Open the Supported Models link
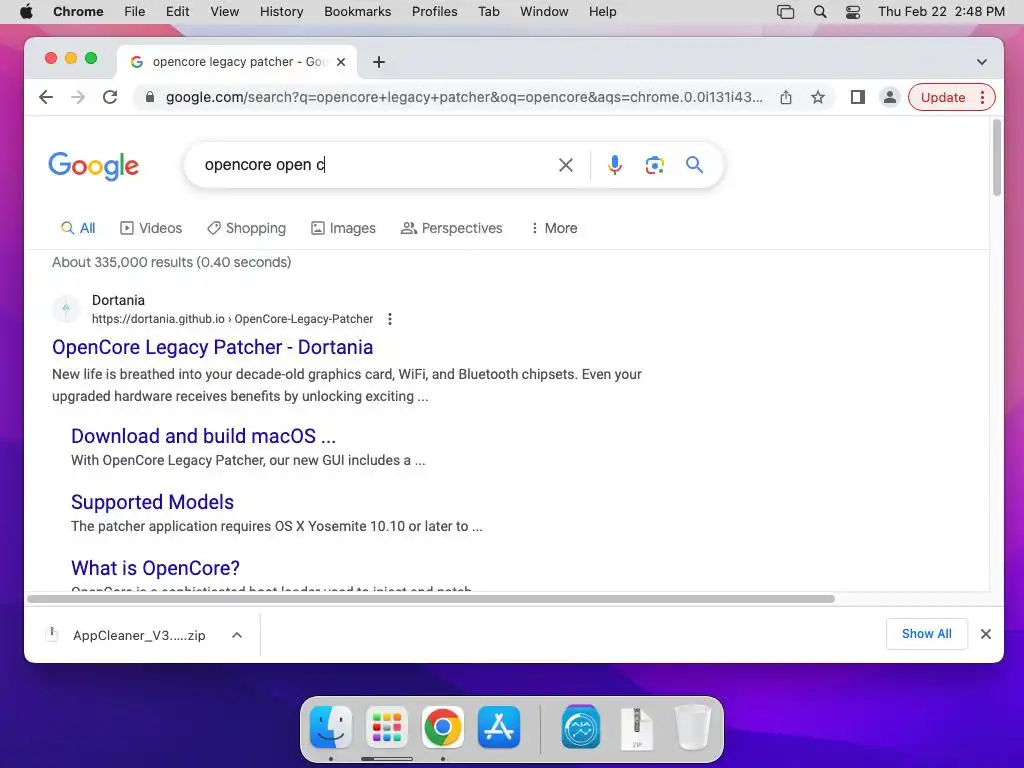 coord(152,502)
